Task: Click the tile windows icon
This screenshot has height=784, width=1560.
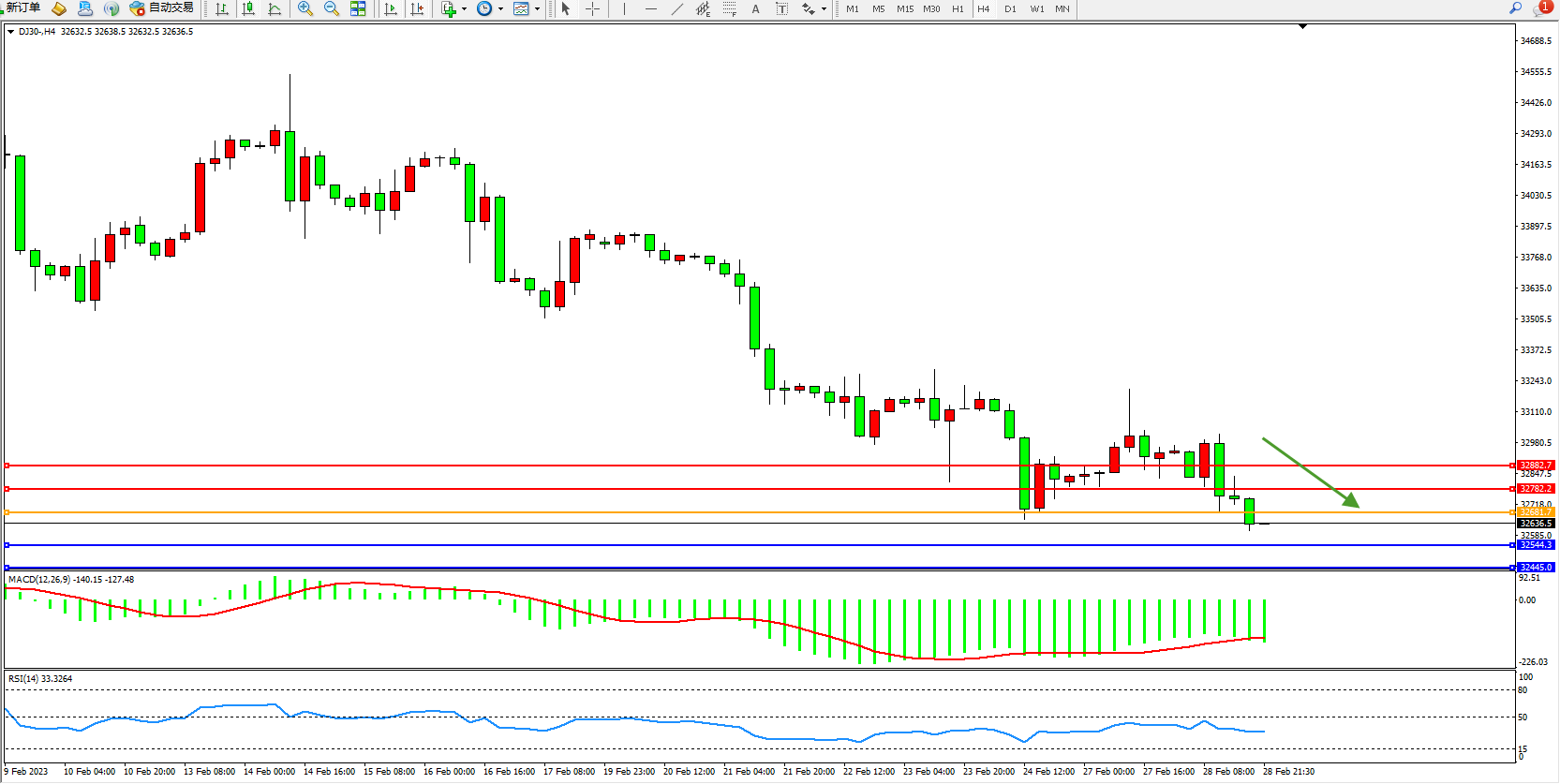Action: pyautogui.click(x=358, y=8)
